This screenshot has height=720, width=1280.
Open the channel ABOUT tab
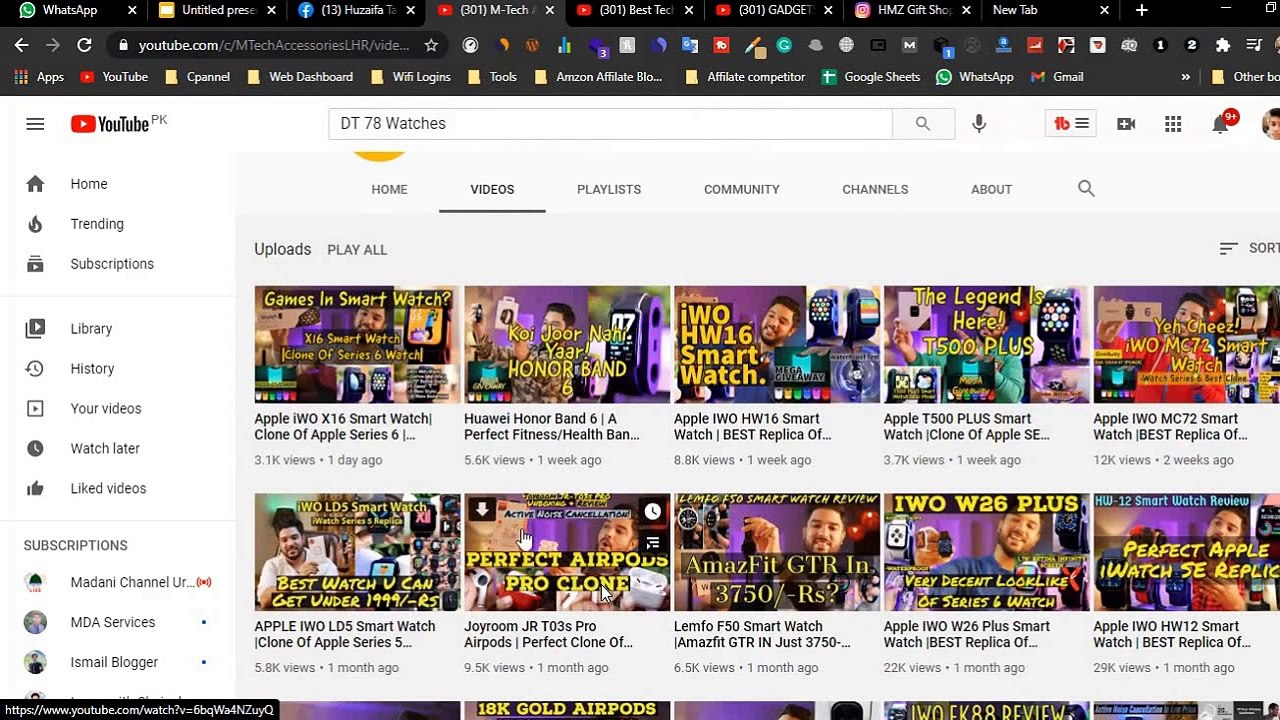click(x=991, y=189)
